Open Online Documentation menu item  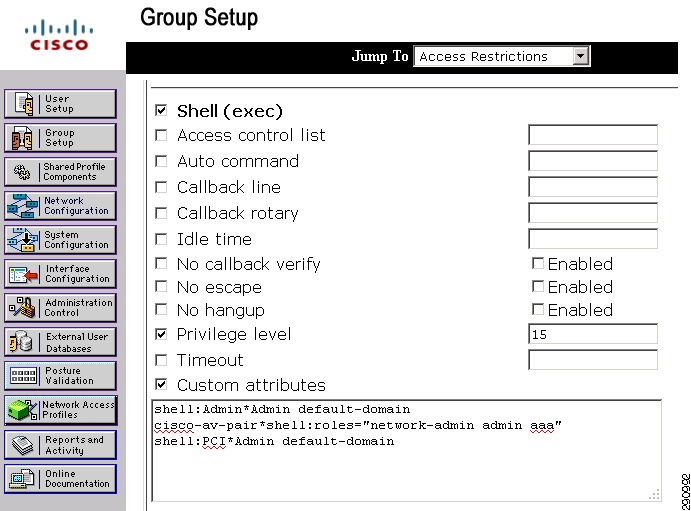point(60,479)
